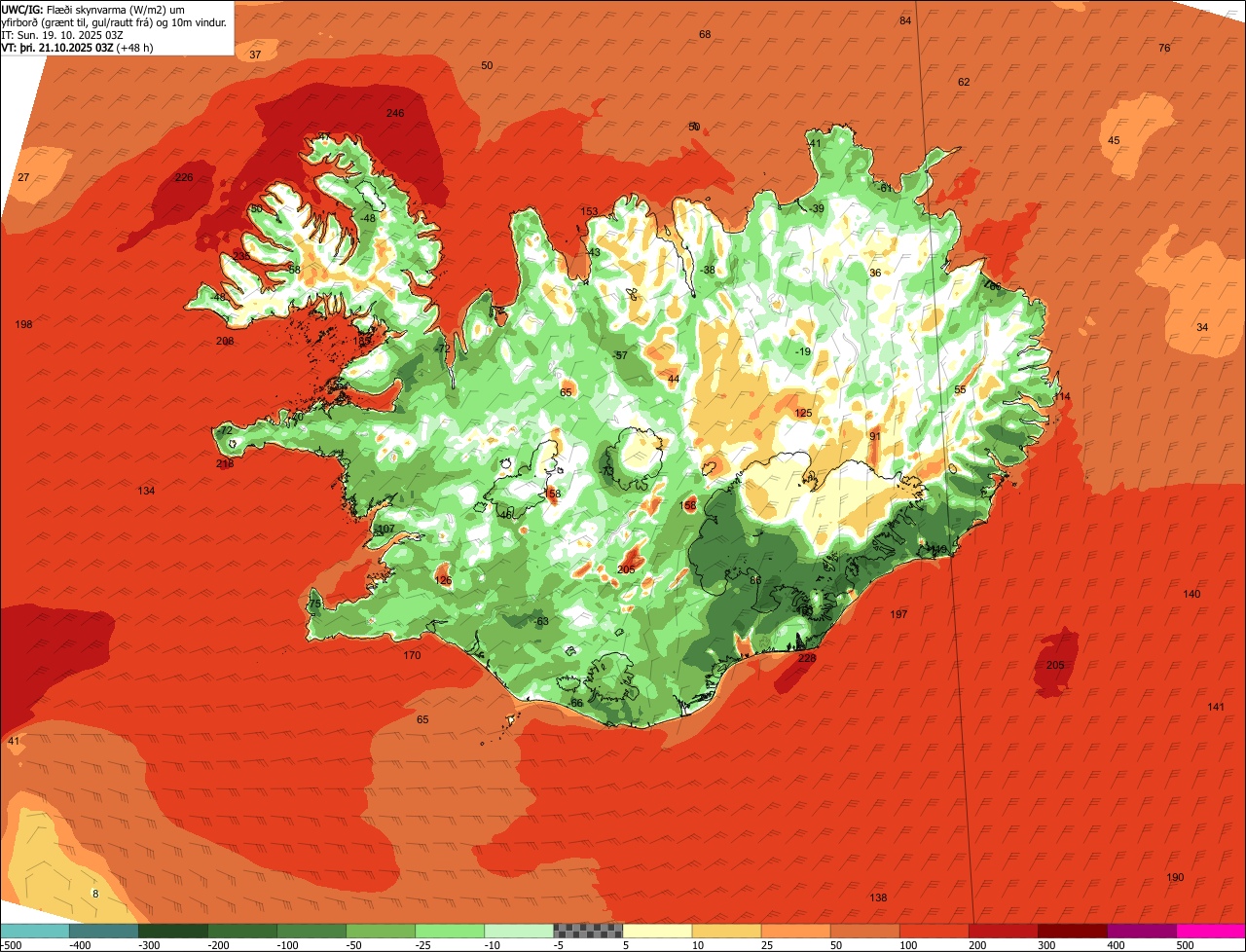The width and height of the screenshot is (1246, 952).
Task: Pick the orange swatch between 50 and 100
Action: pos(864,931)
